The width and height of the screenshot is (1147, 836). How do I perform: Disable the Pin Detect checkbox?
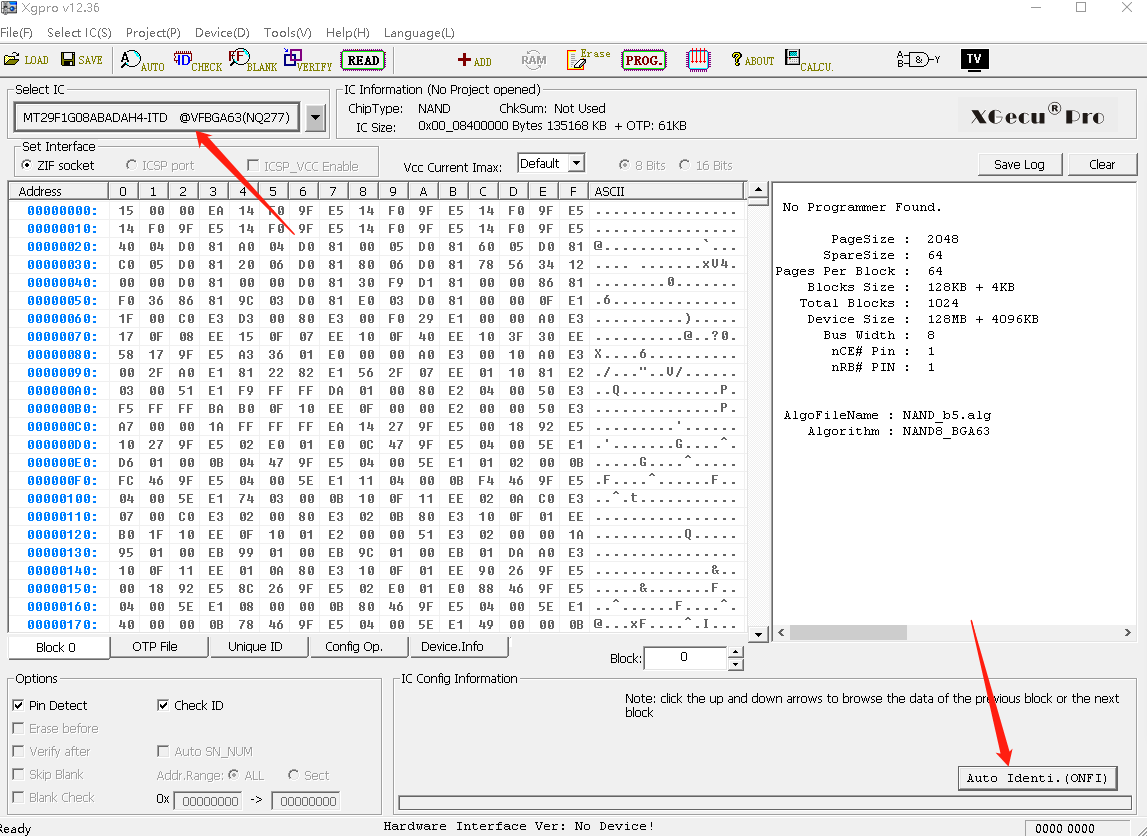point(18,705)
